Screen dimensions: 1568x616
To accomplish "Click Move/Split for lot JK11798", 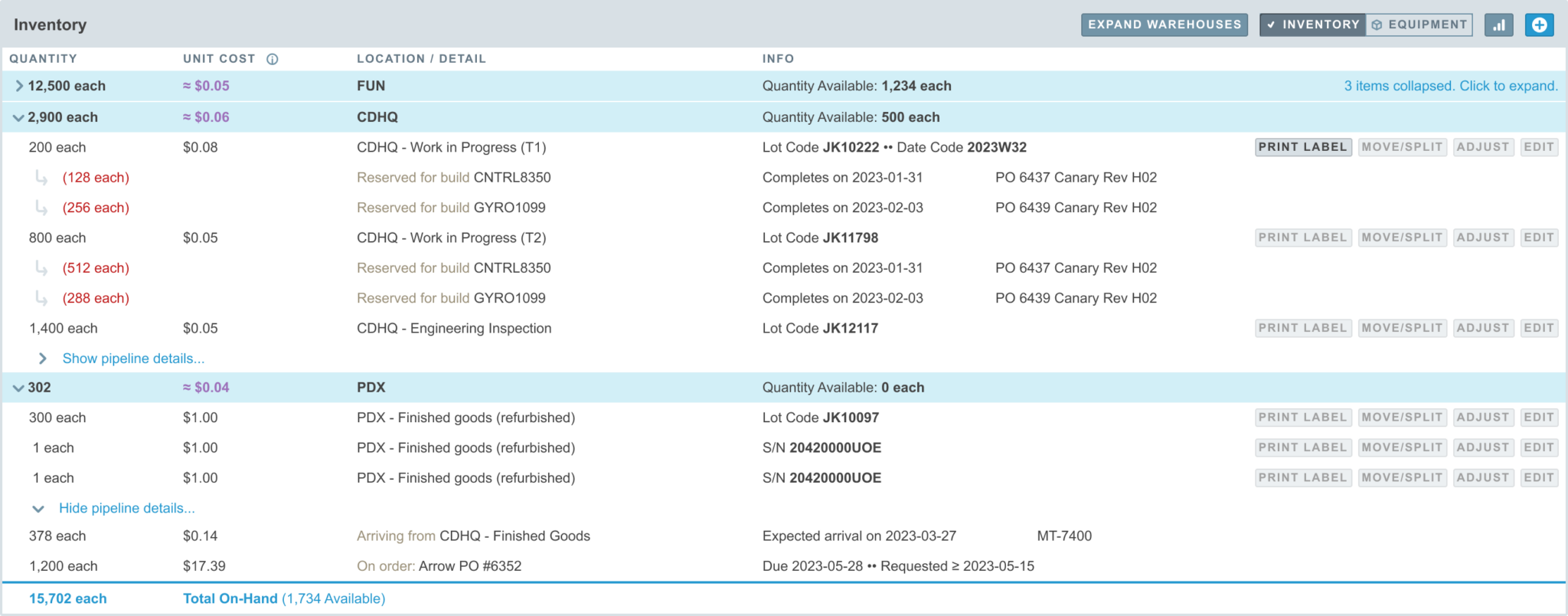I will pyautogui.click(x=1402, y=238).
